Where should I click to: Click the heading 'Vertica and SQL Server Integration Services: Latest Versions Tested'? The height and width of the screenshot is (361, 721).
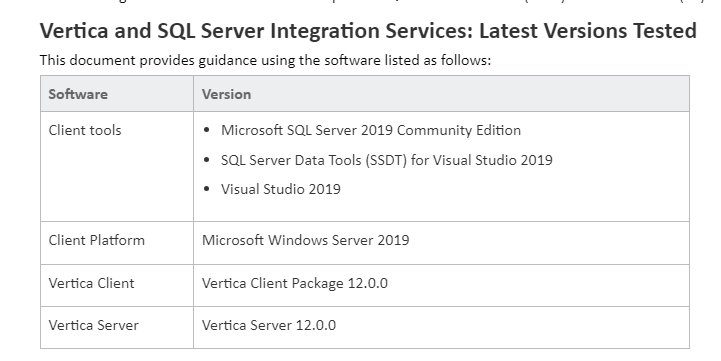[368, 31]
